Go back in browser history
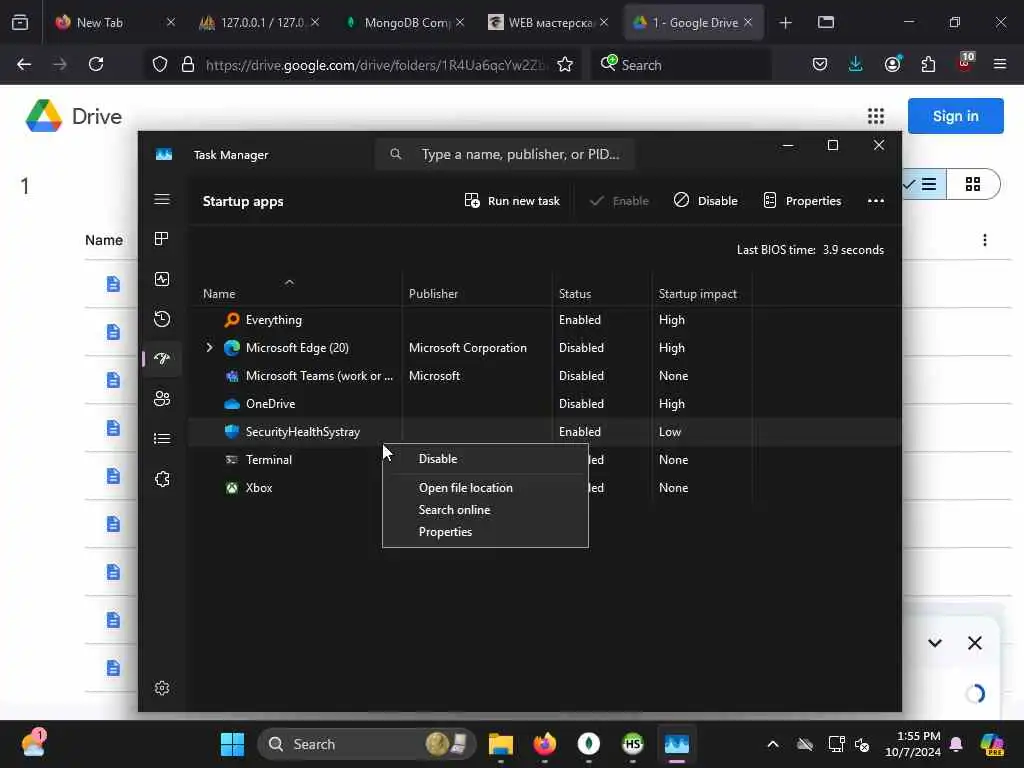 pyautogui.click(x=24, y=65)
